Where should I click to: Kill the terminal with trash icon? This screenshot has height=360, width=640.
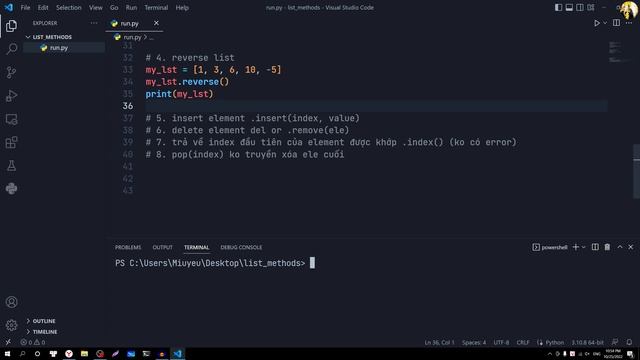pyautogui.click(x=607, y=247)
